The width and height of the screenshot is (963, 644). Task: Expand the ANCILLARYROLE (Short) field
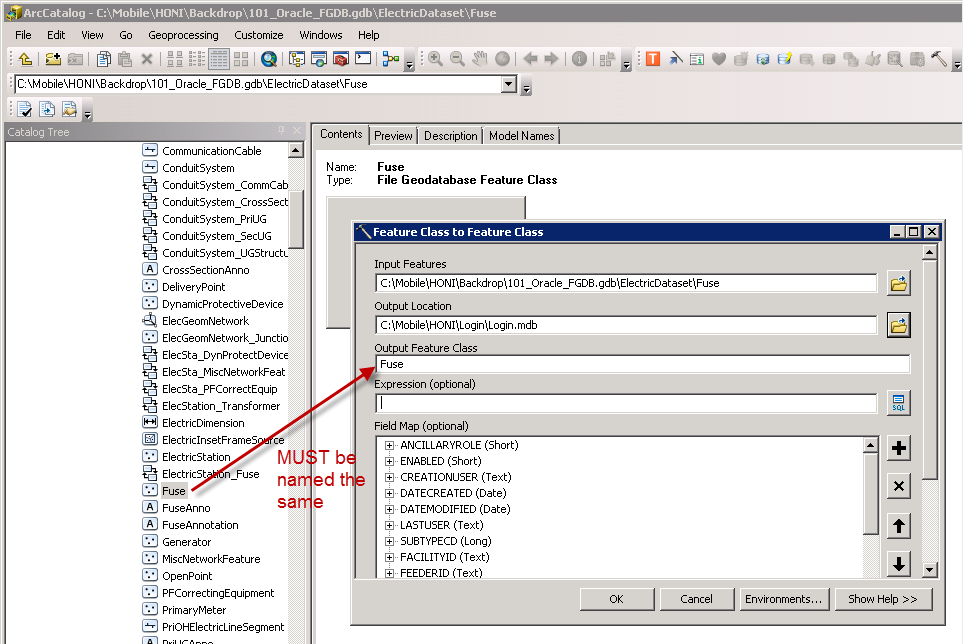click(389, 446)
